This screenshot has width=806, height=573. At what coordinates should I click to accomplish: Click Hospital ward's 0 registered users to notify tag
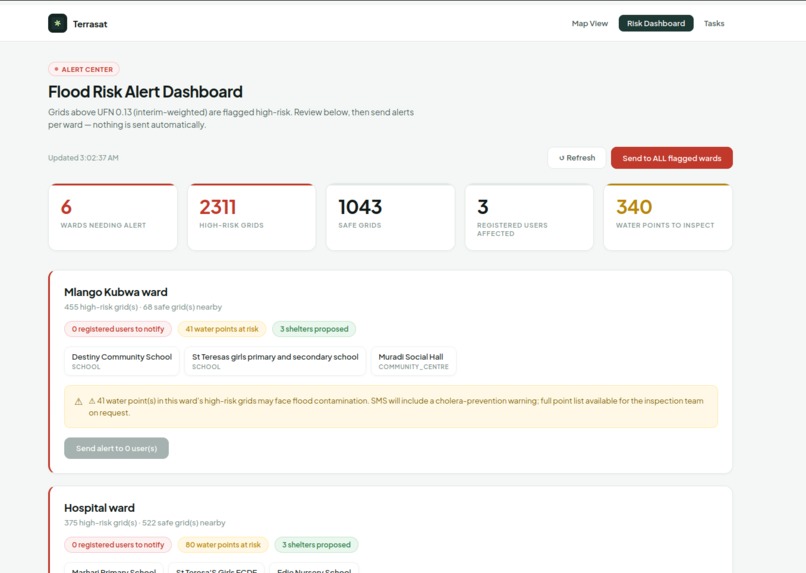click(118, 545)
